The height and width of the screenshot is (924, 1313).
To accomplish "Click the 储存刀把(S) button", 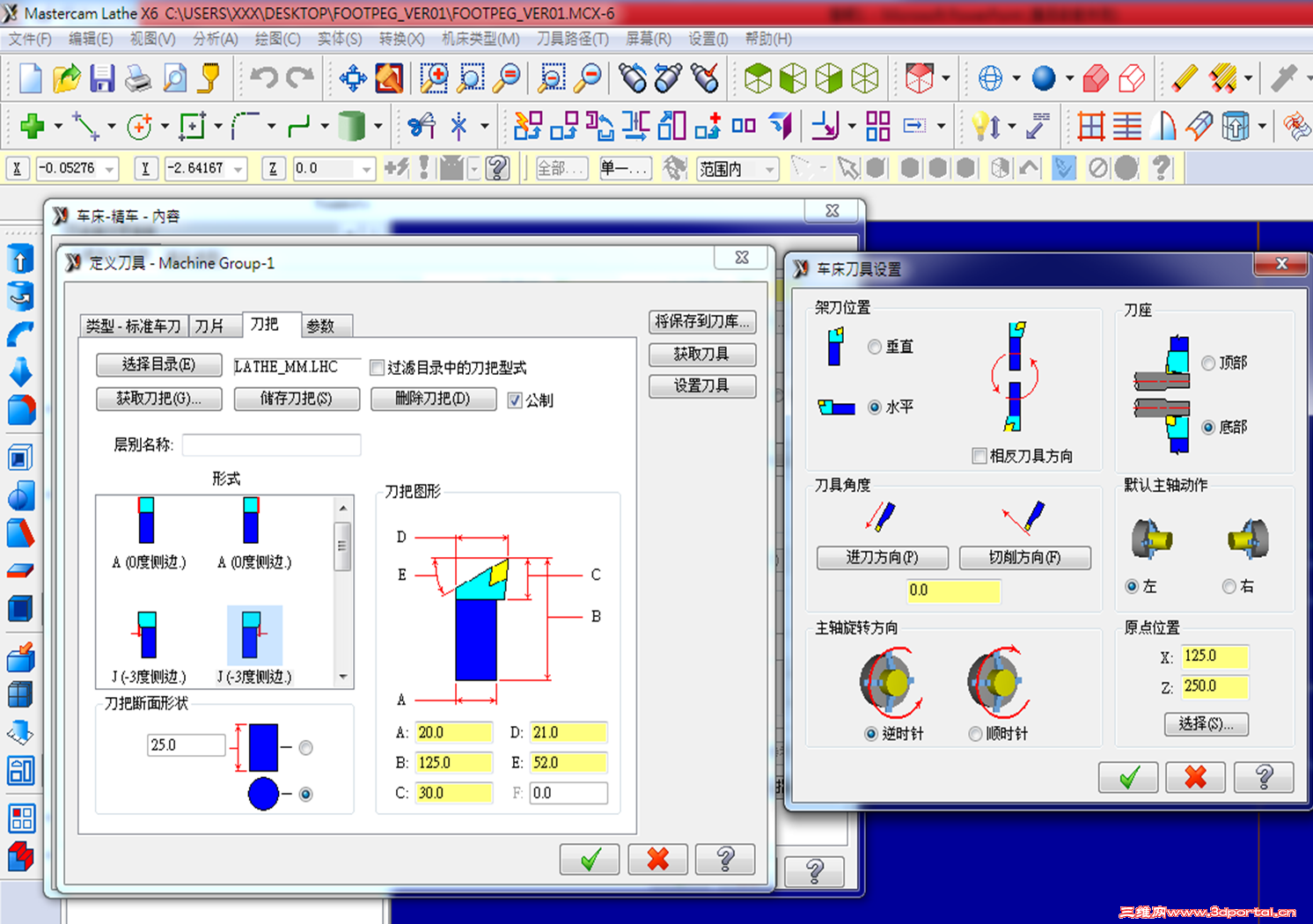I will click(x=297, y=399).
